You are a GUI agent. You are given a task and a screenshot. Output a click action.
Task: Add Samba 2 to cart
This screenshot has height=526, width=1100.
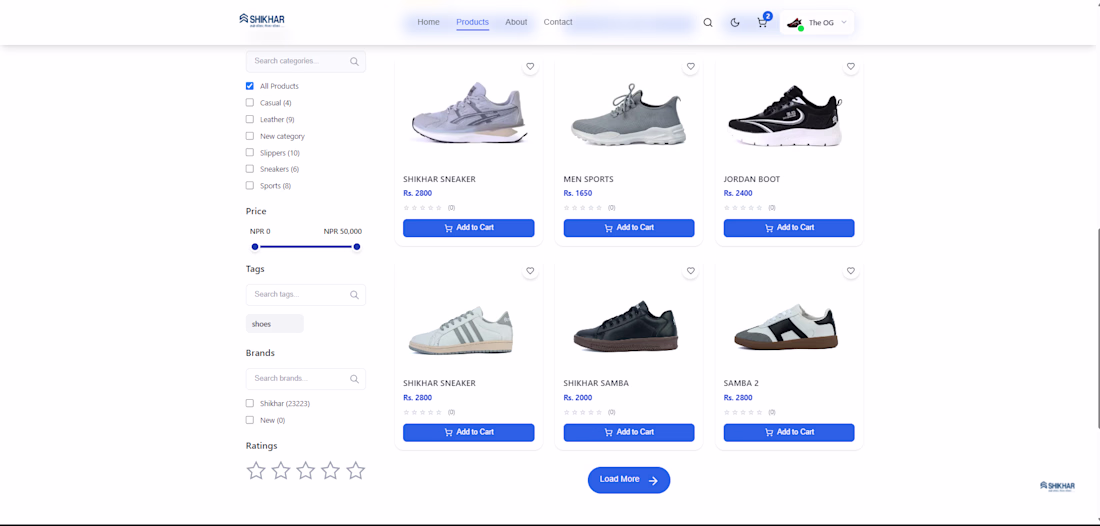pos(789,432)
